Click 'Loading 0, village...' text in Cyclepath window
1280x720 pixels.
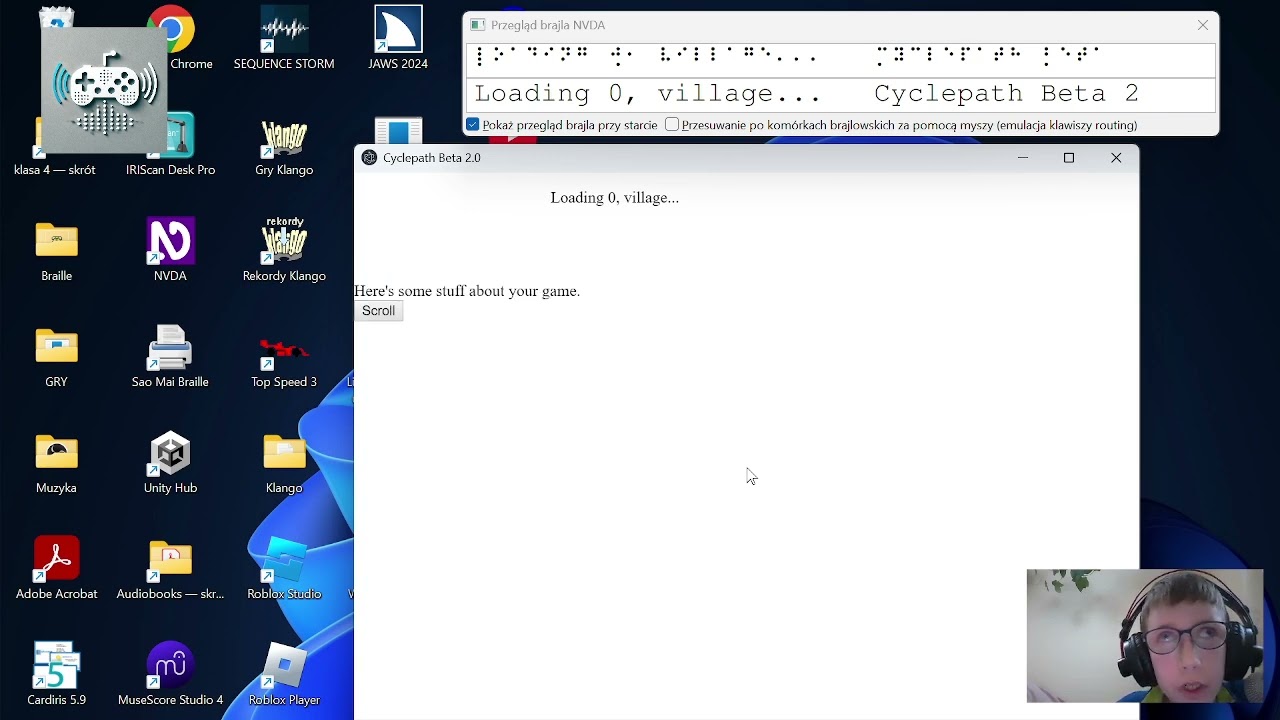click(x=614, y=198)
